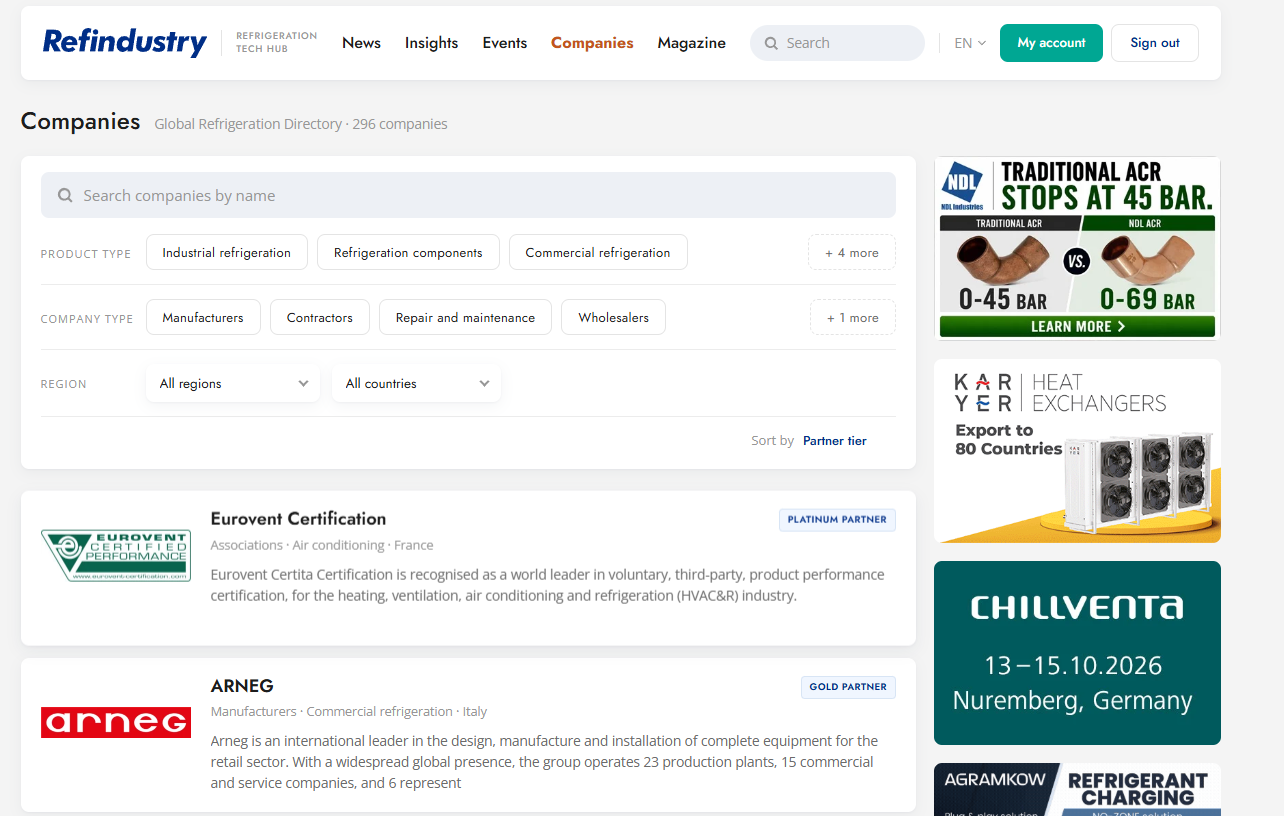Open the Chillventa Nuremberg event banner

pyautogui.click(x=1077, y=653)
